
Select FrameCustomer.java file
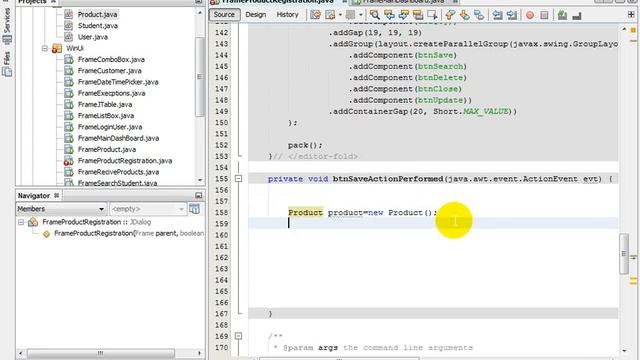(109, 71)
